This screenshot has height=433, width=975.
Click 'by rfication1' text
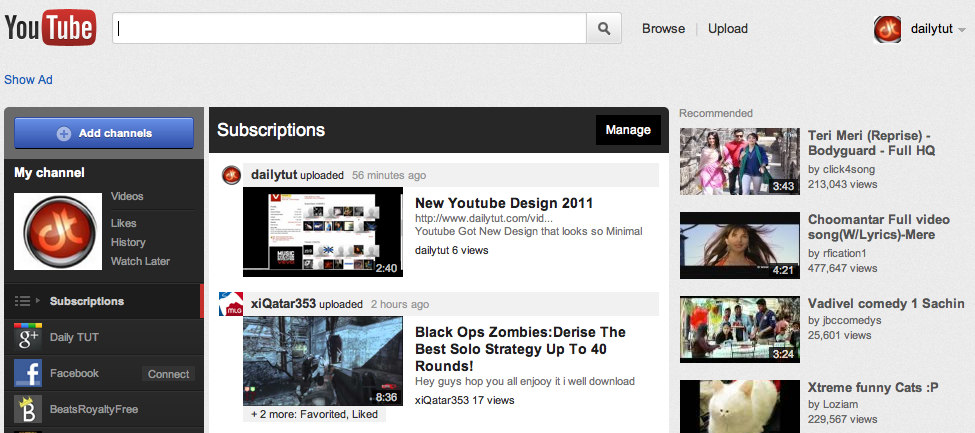[837, 253]
